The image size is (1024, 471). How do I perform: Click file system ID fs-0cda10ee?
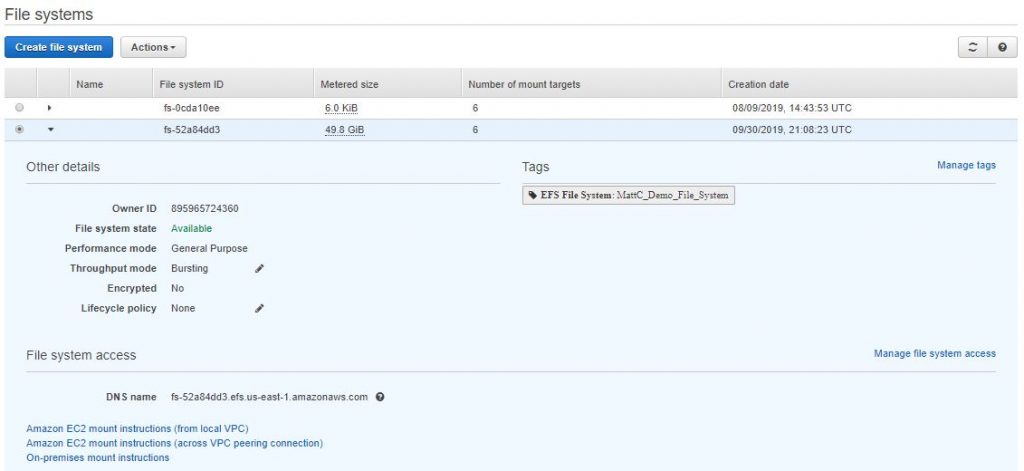tap(191, 108)
